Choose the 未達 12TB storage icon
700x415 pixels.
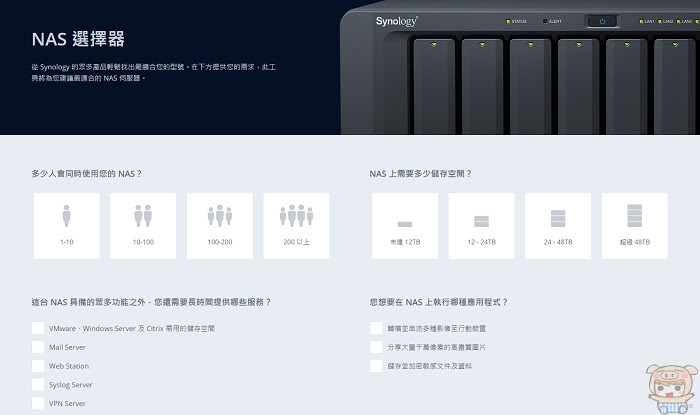pos(405,224)
